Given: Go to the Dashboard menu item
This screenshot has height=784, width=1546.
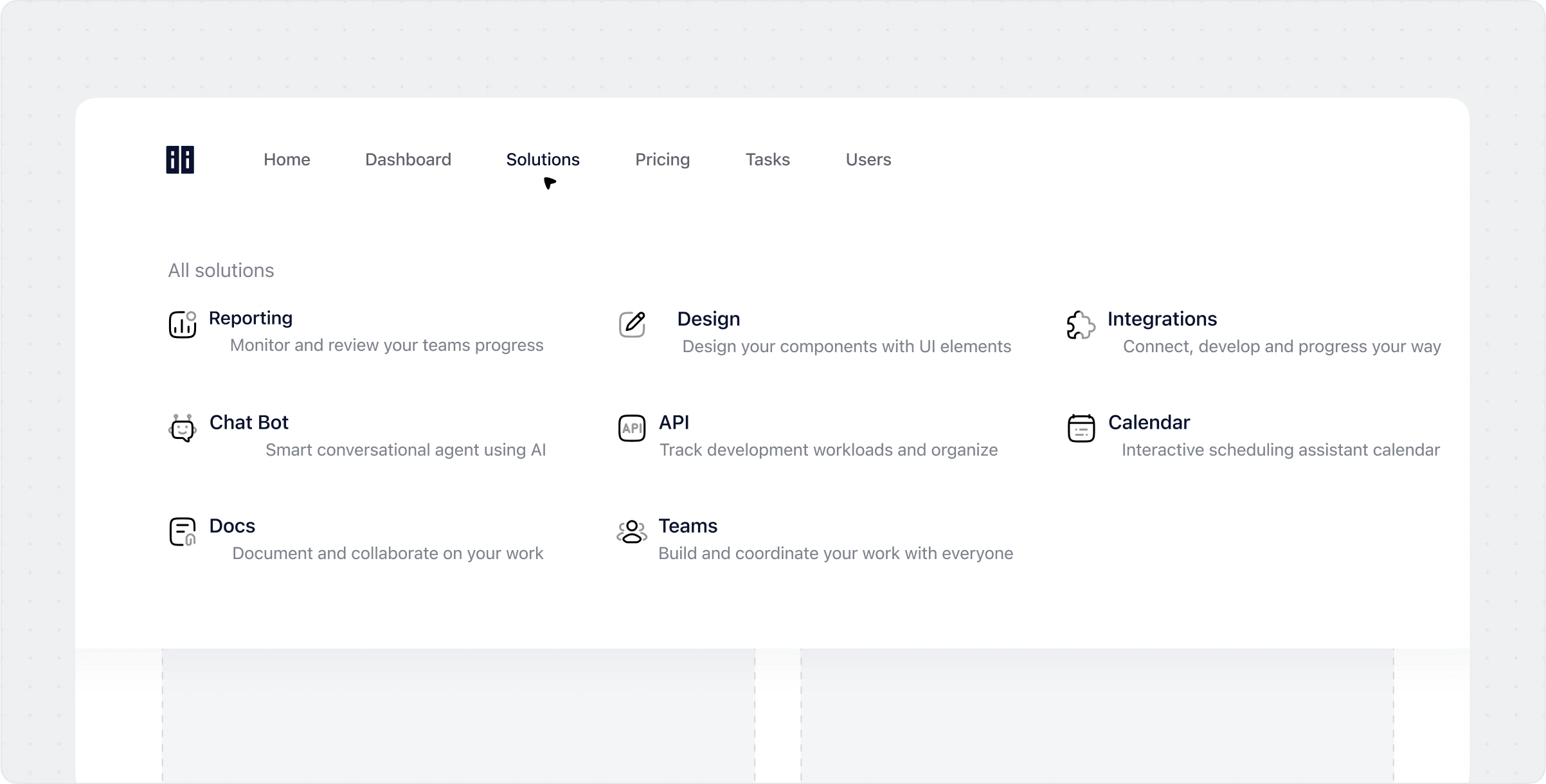Looking at the screenshot, I should point(408,159).
